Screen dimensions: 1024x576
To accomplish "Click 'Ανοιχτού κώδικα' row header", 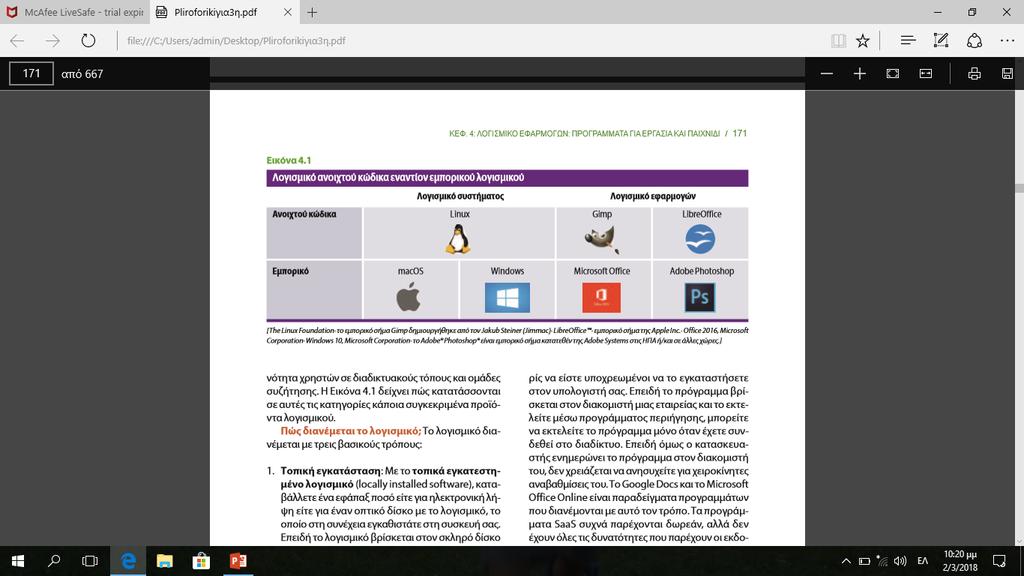I will pos(304,214).
